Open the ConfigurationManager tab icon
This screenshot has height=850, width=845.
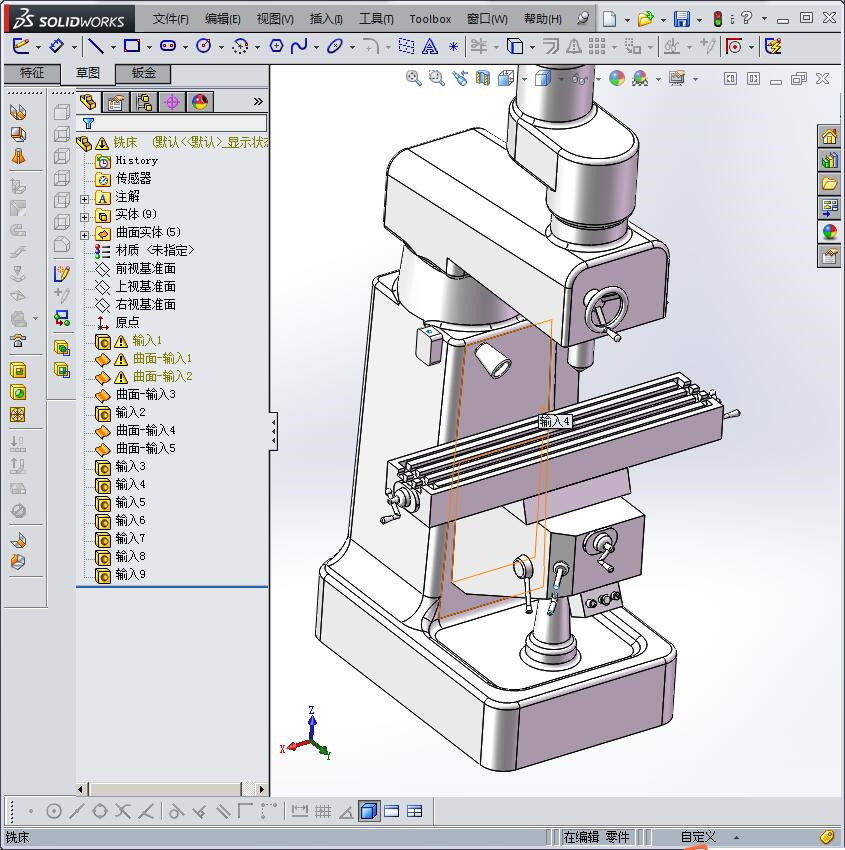tap(143, 101)
